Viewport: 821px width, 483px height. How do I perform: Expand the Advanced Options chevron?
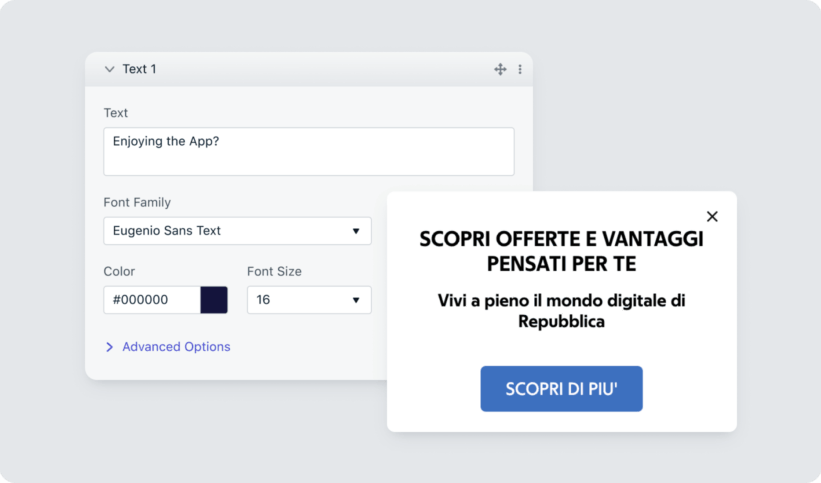click(x=109, y=347)
